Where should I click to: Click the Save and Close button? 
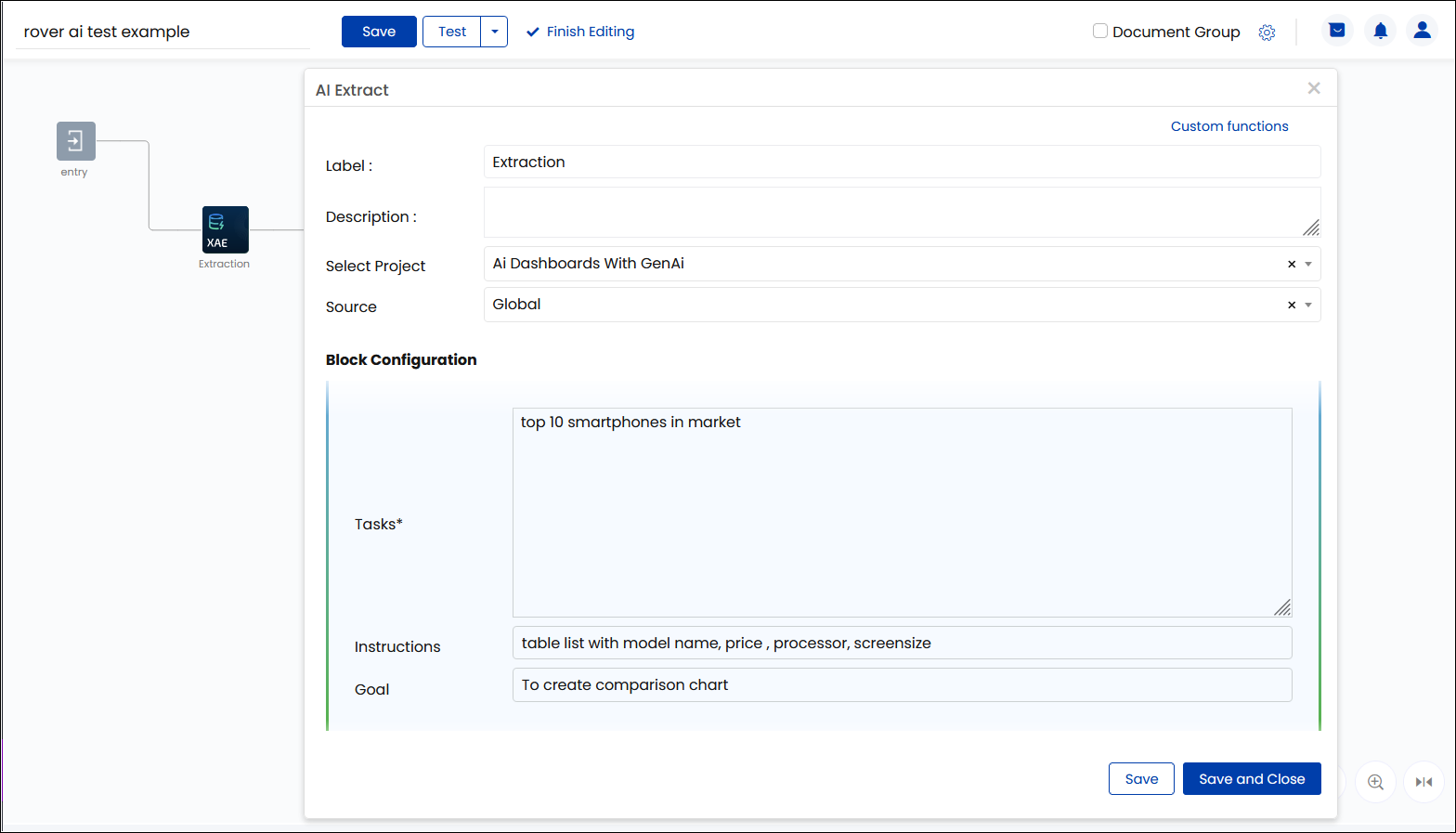click(x=1252, y=779)
